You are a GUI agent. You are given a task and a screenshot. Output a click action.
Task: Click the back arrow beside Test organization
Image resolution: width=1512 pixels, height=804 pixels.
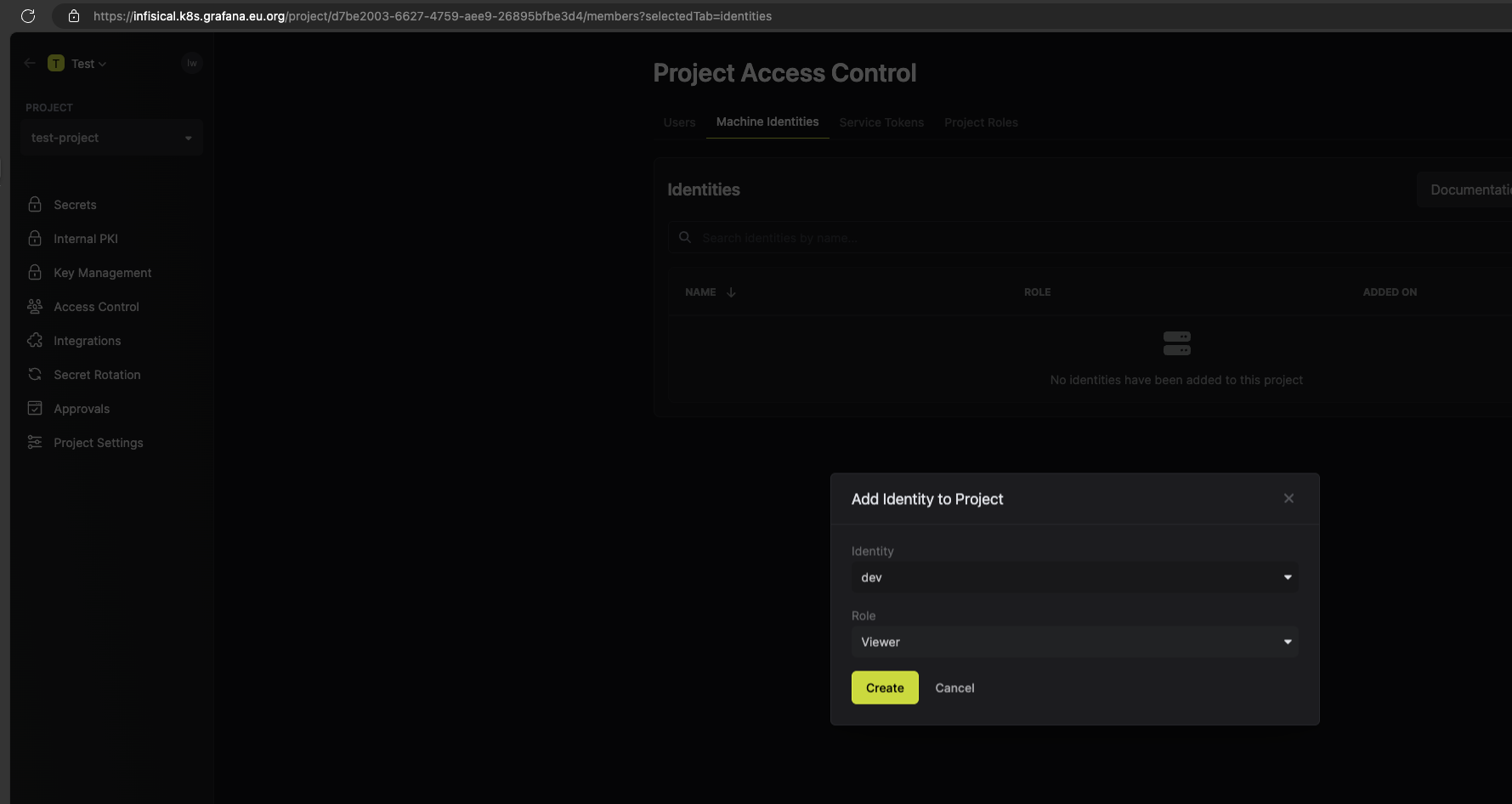[x=30, y=63]
